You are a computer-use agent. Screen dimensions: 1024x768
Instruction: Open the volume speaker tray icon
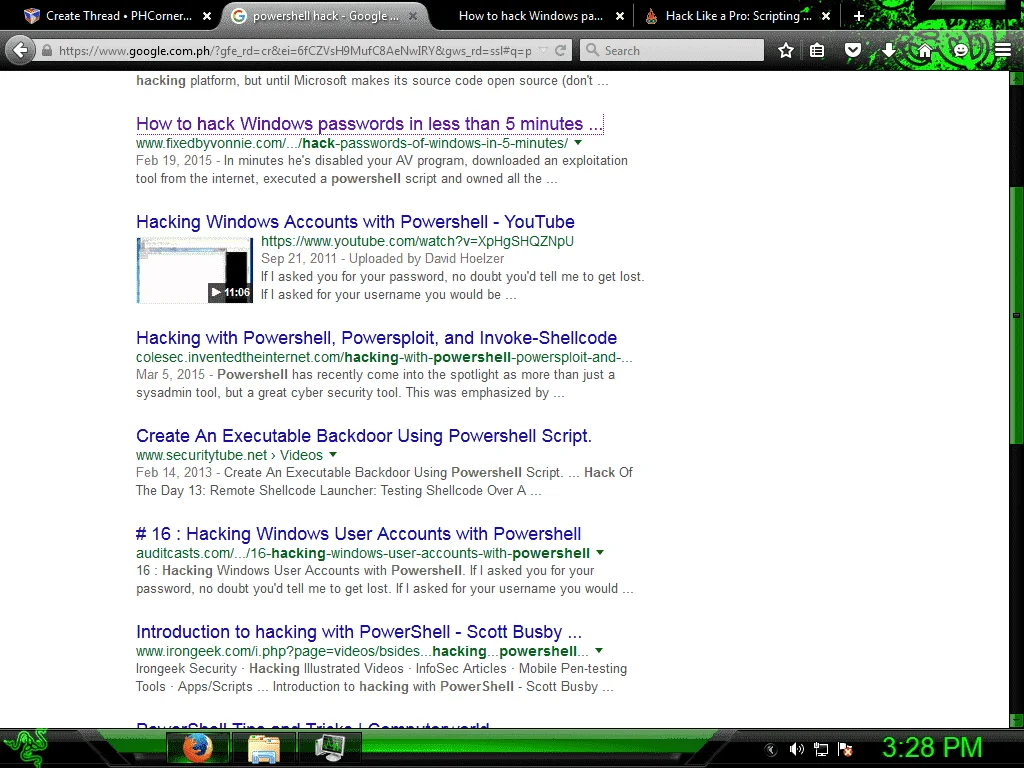click(x=796, y=749)
